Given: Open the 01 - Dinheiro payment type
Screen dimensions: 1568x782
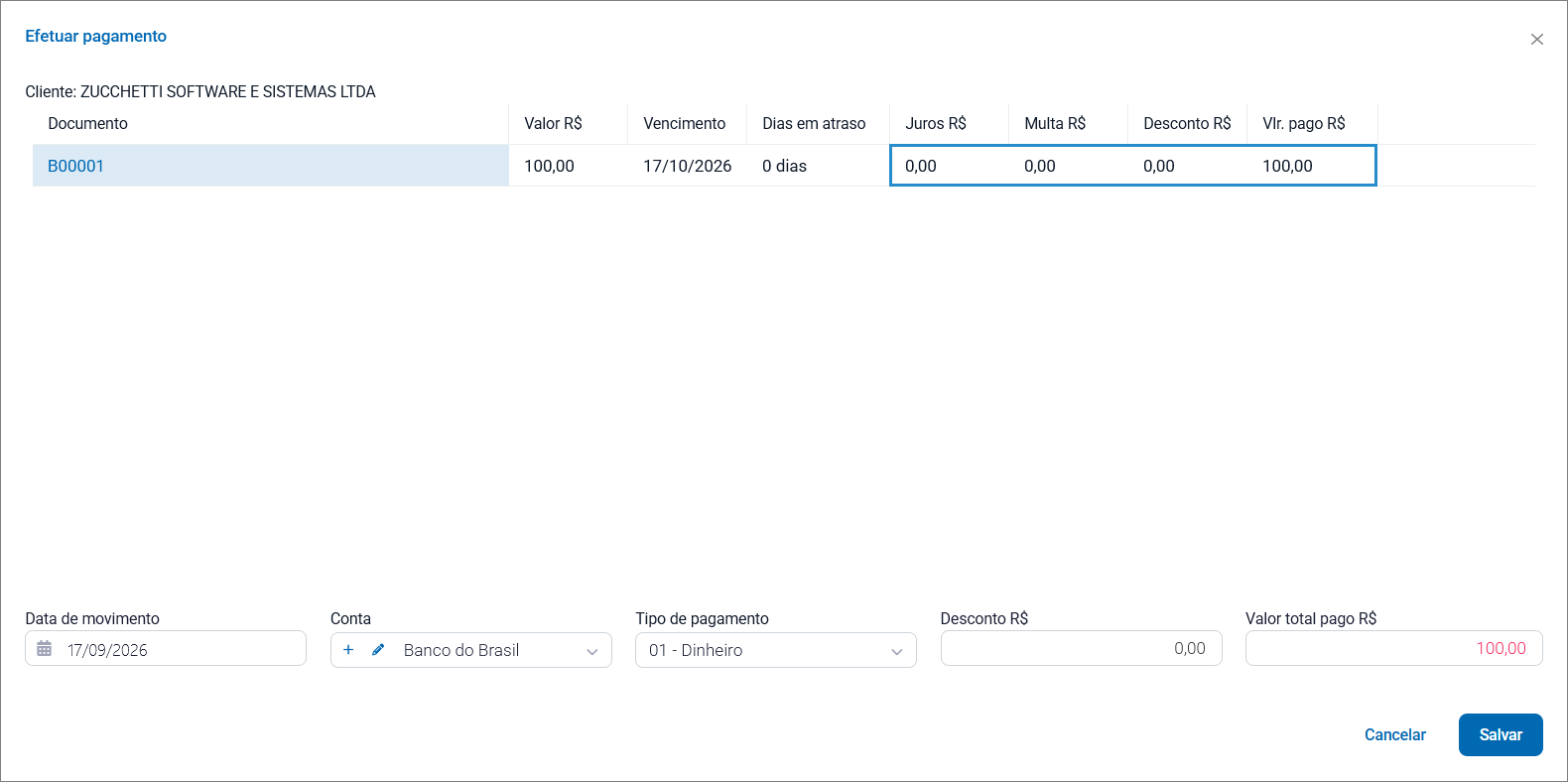Looking at the screenshot, I should (x=776, y=650).
